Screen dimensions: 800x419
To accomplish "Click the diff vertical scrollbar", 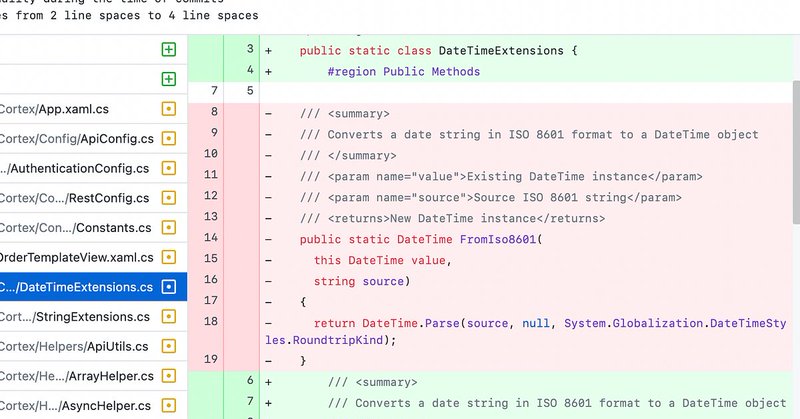I will pos(796,152).
